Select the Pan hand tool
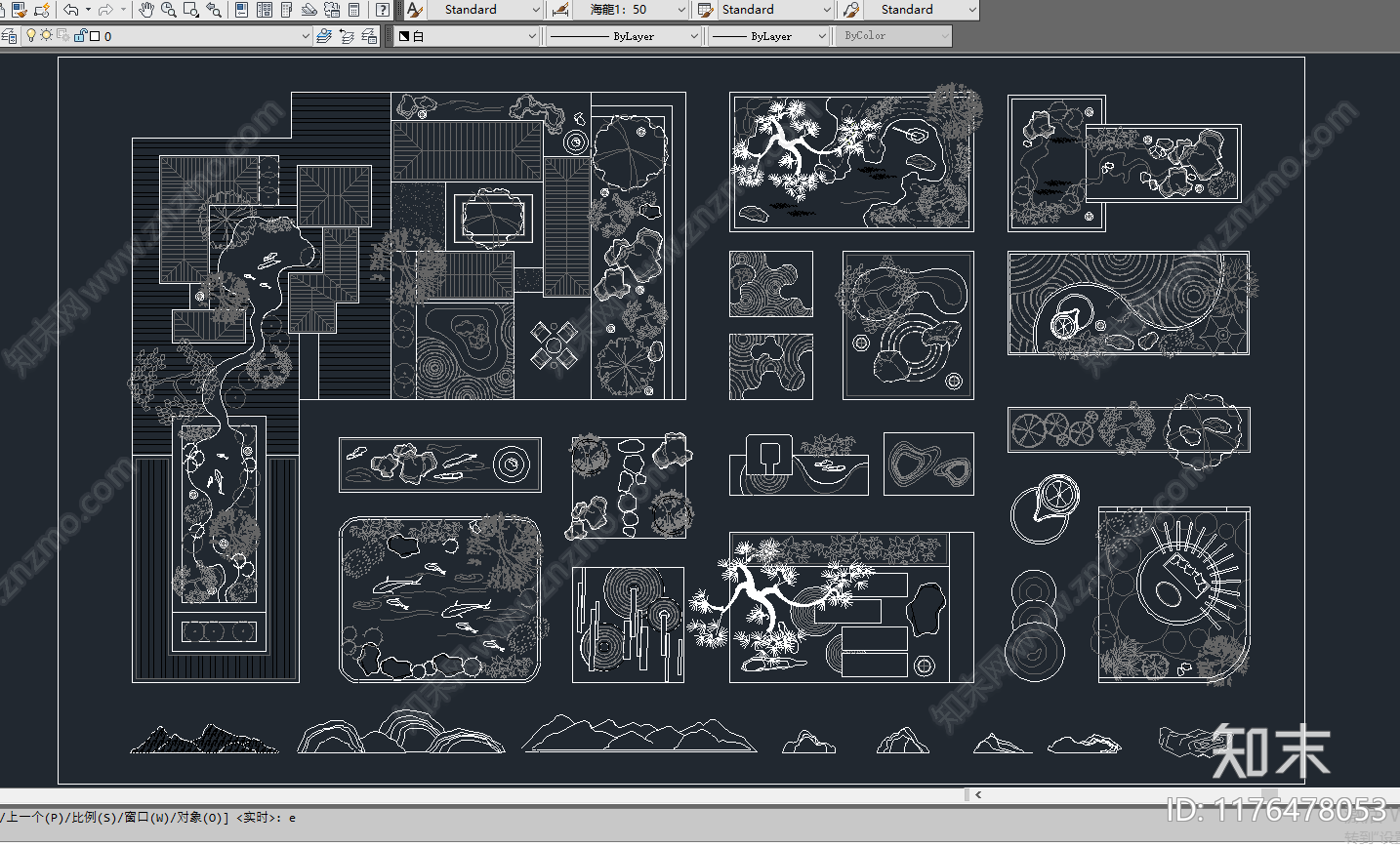1400x848 pixels. pos(146,10)
